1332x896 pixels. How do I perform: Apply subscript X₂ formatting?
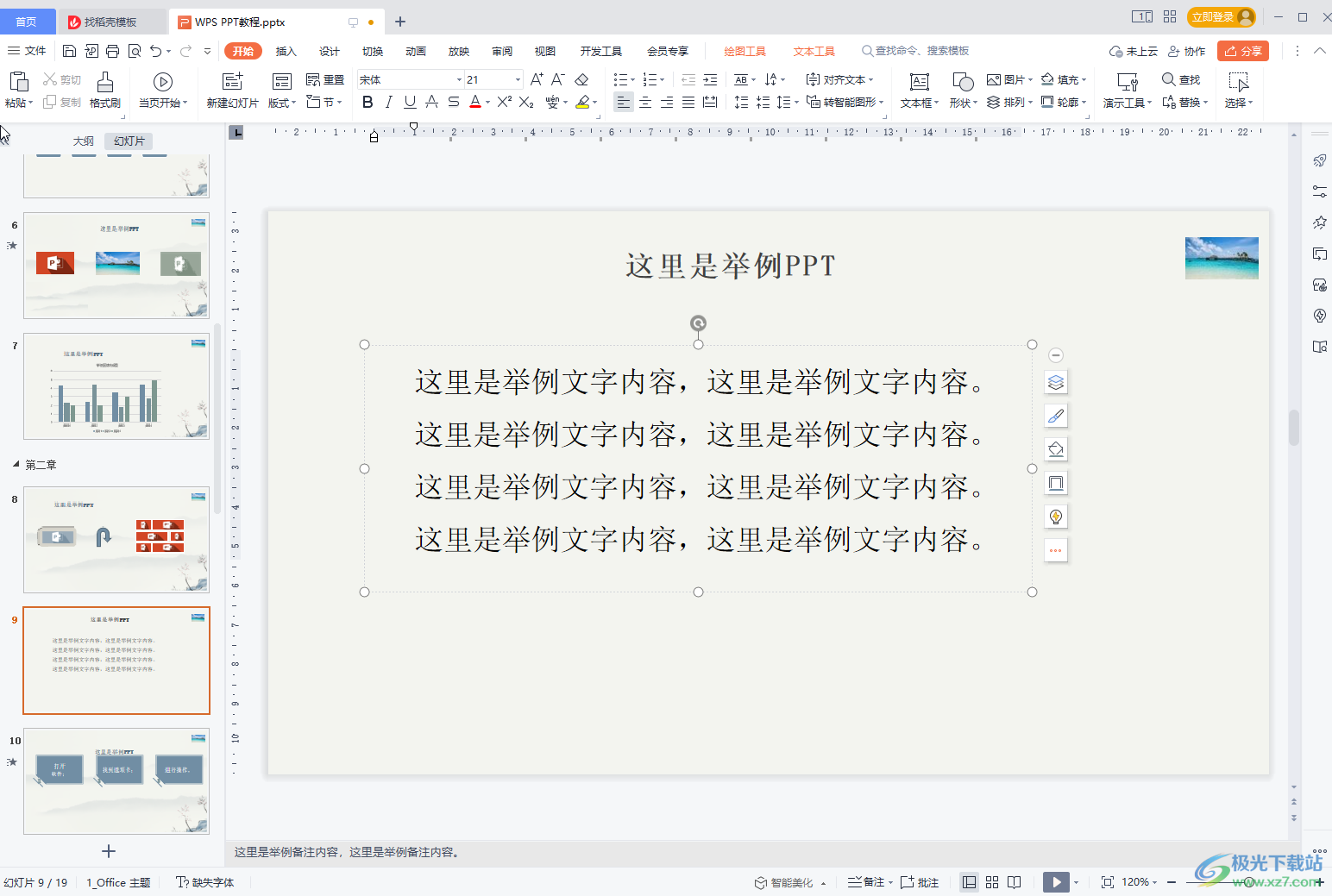click(x=526, y=102)
